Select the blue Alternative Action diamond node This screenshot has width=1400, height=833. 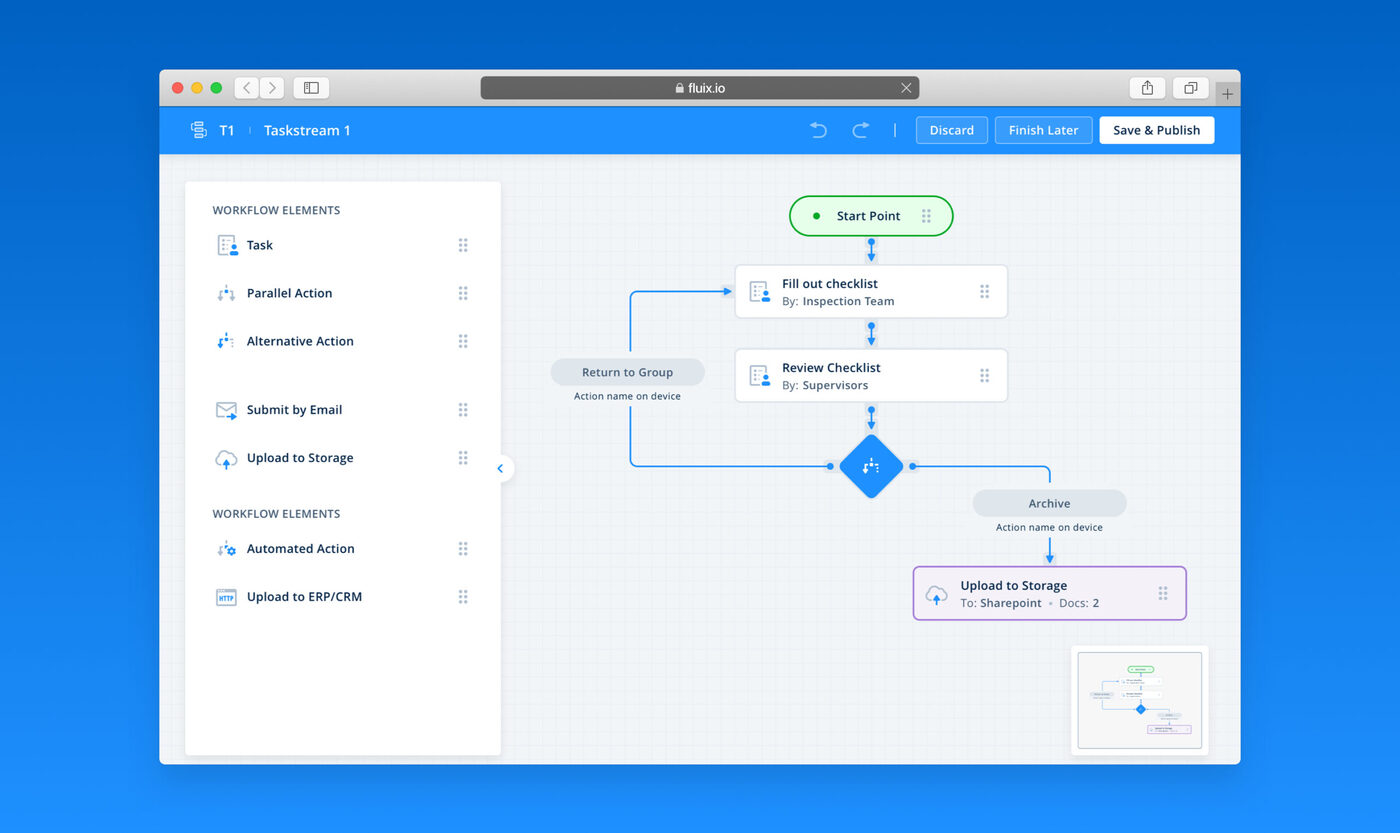[871, 466]
